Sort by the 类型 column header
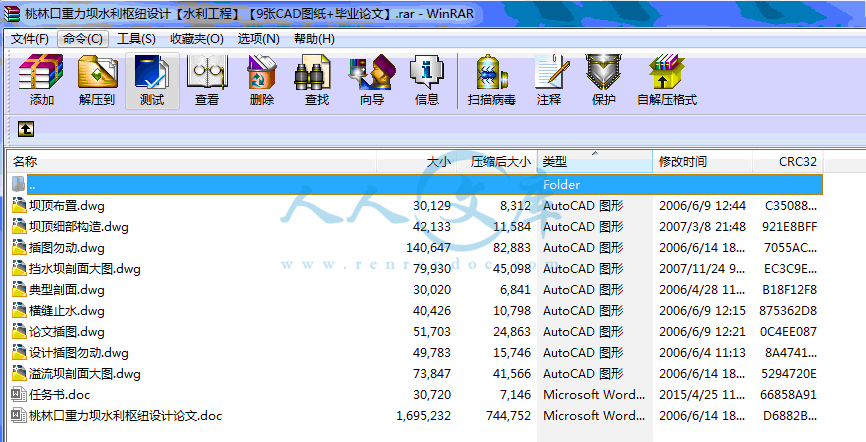 click(x=595, y=162)
